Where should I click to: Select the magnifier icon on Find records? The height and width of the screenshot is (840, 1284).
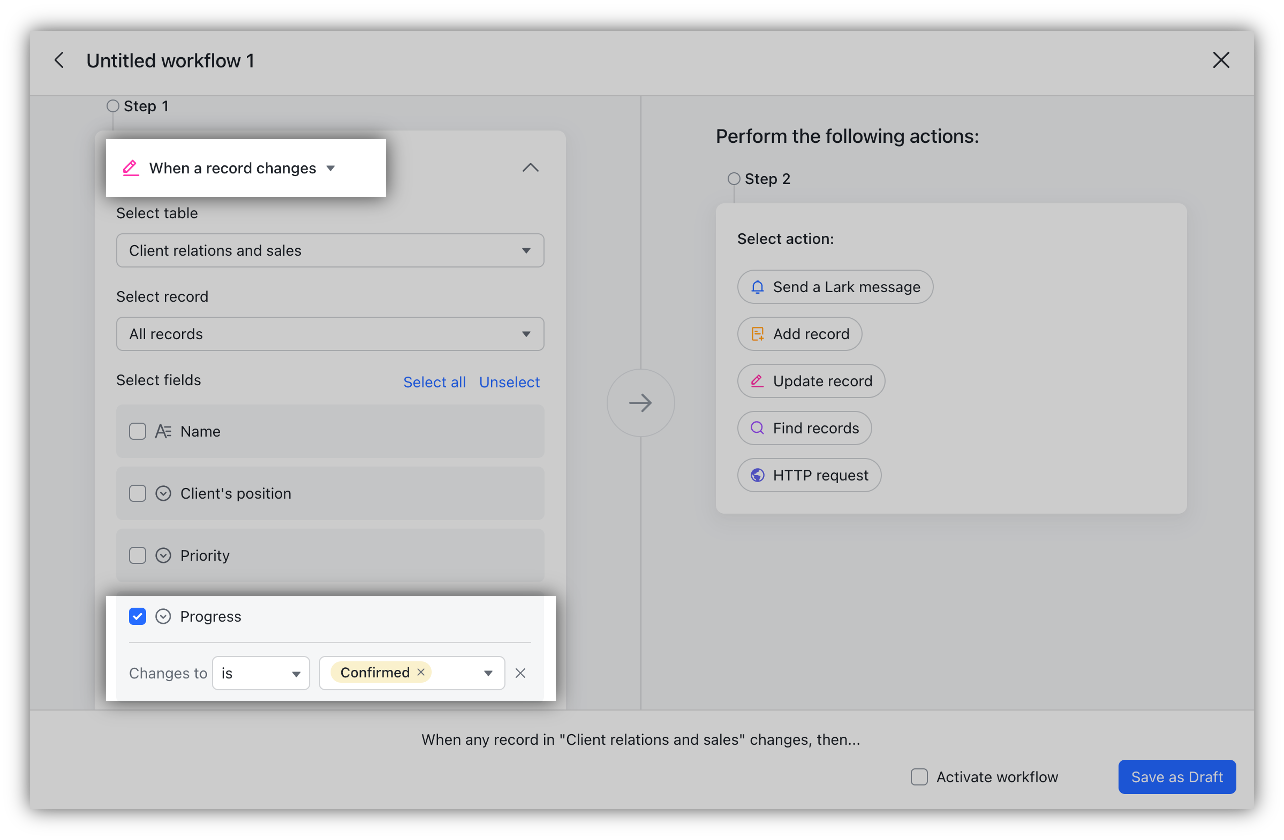tap(757, 428)
